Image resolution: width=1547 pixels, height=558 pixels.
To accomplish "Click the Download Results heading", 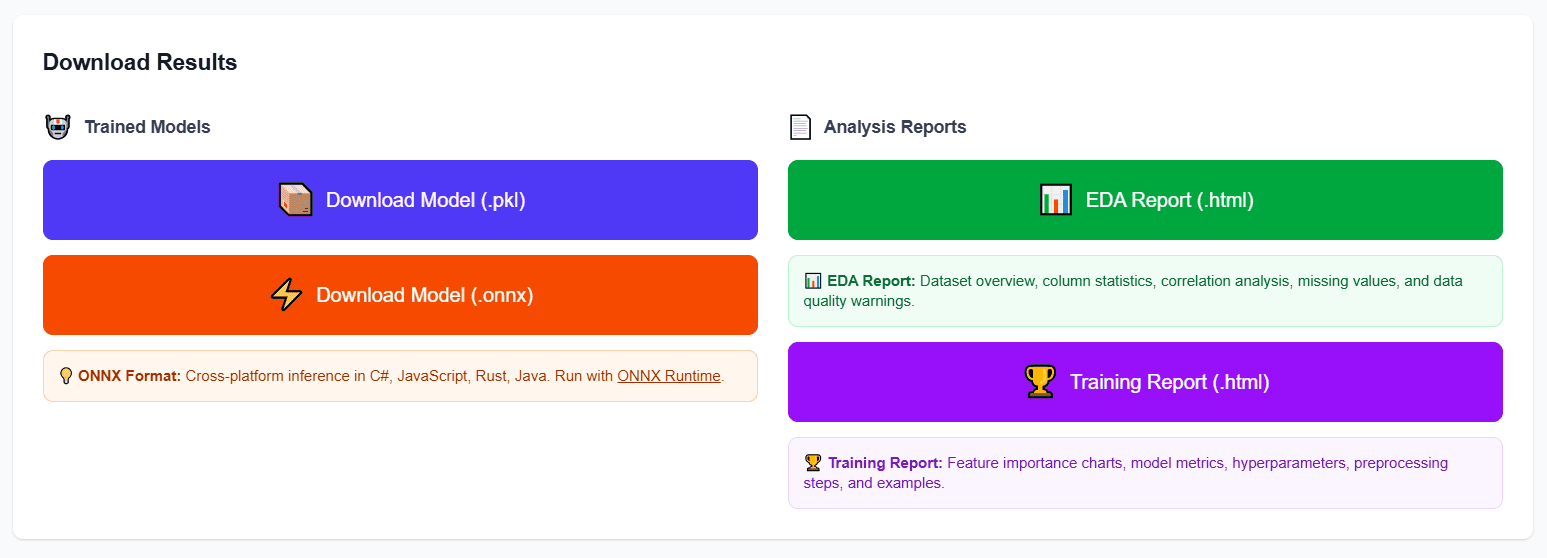I will coord(140,62).
